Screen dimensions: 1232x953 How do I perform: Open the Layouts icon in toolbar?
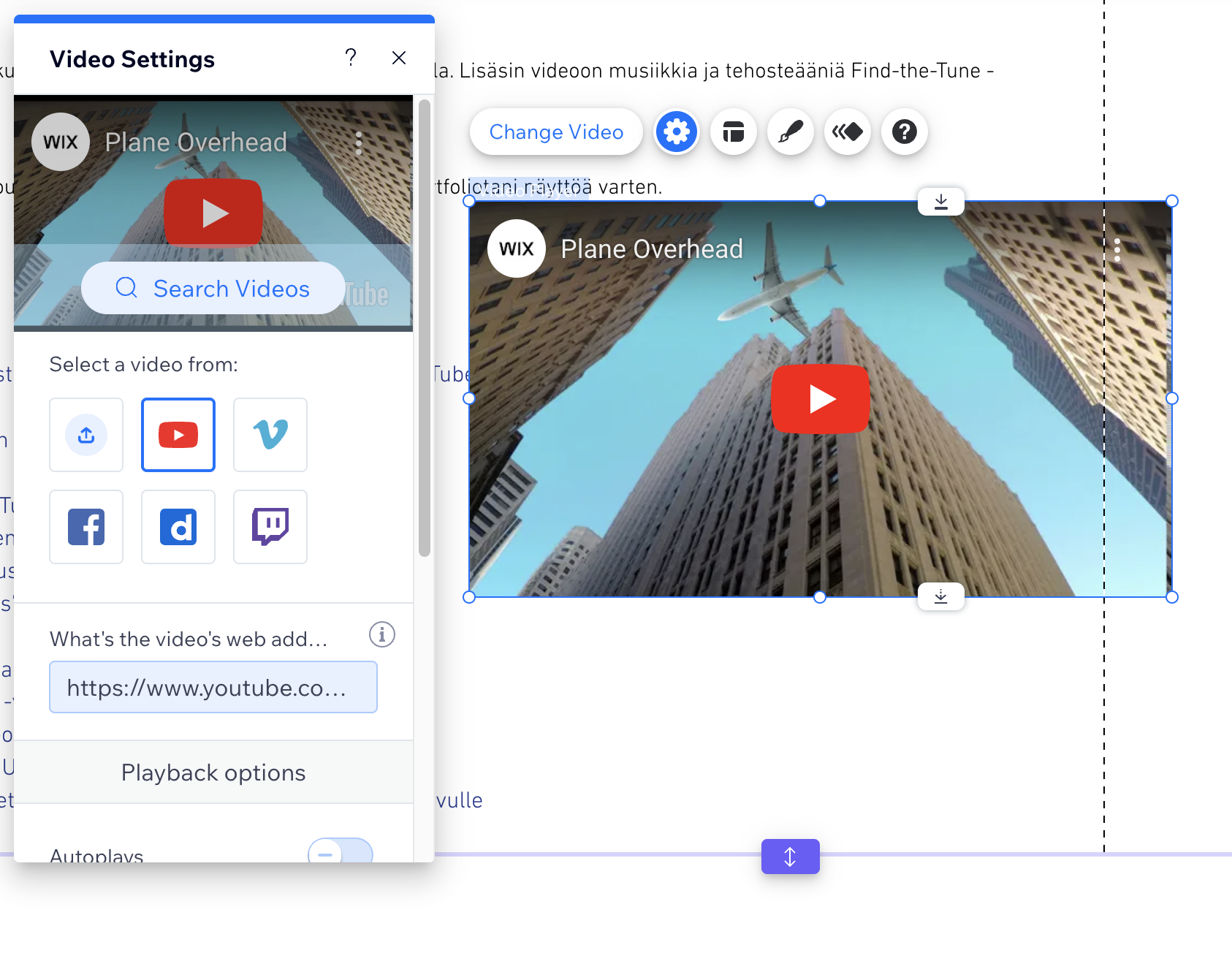pos(733,132)
